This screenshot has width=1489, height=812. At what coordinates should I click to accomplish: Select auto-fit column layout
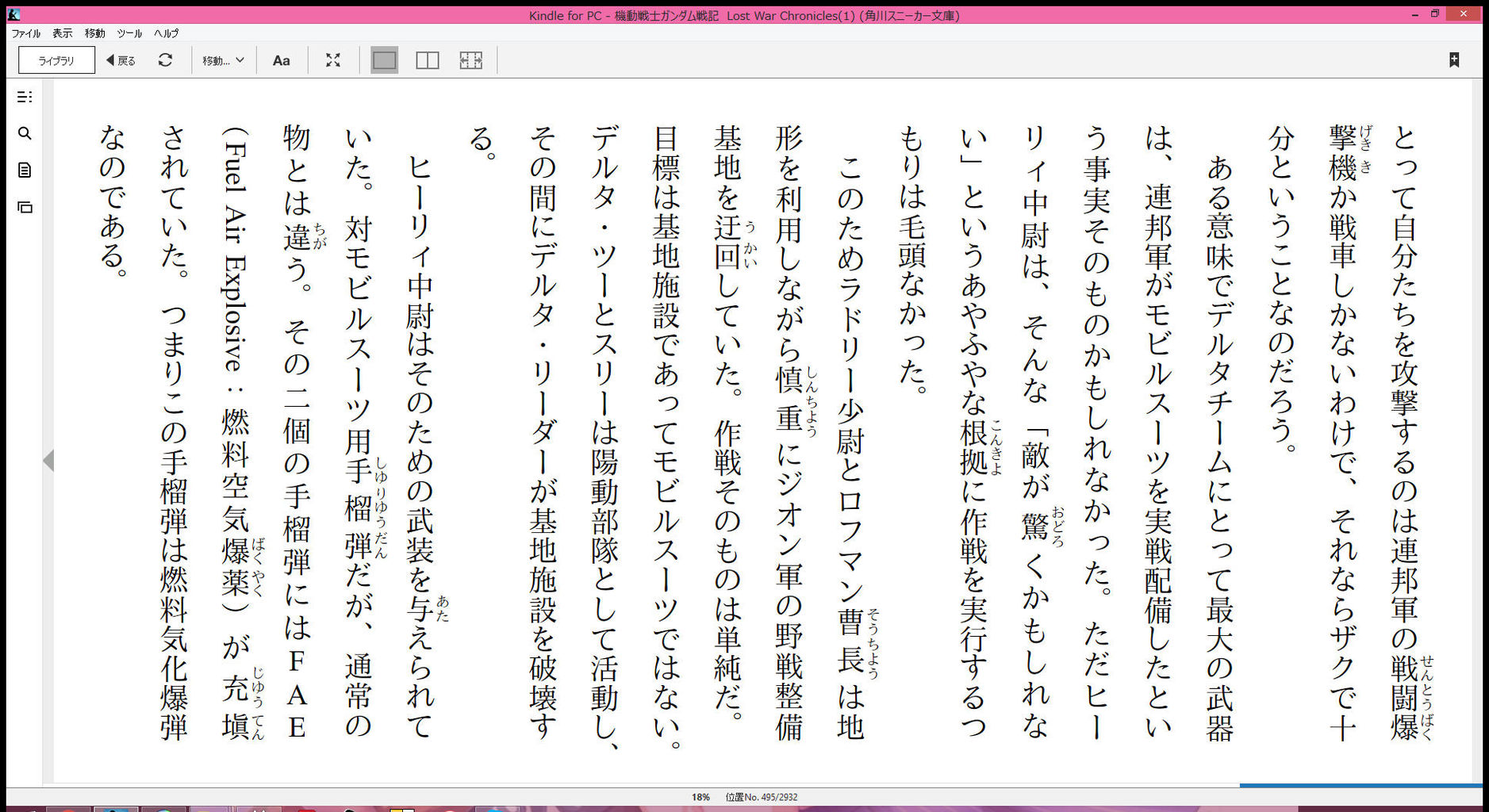(470, 60)
